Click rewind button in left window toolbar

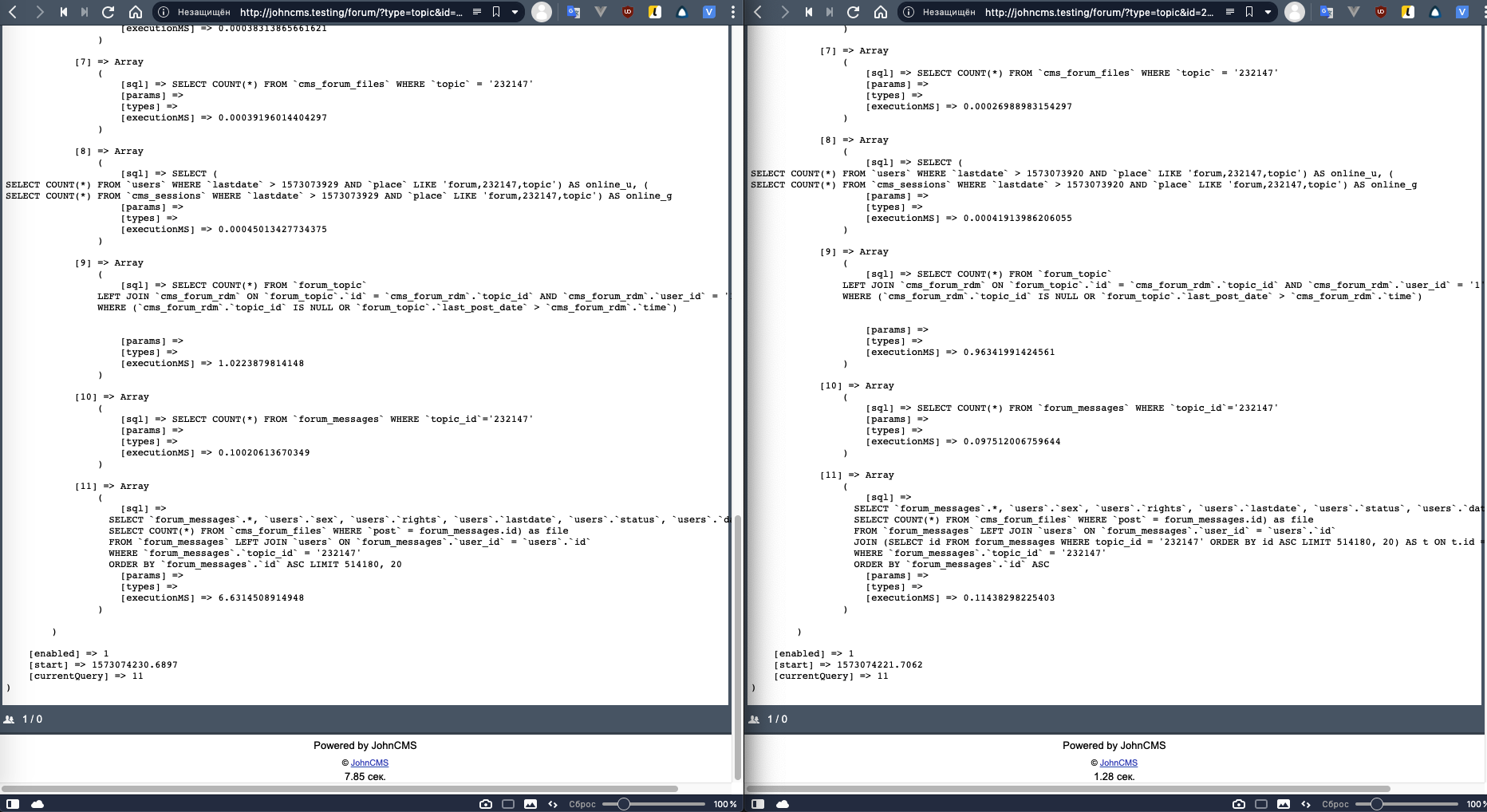pos(64,12)
